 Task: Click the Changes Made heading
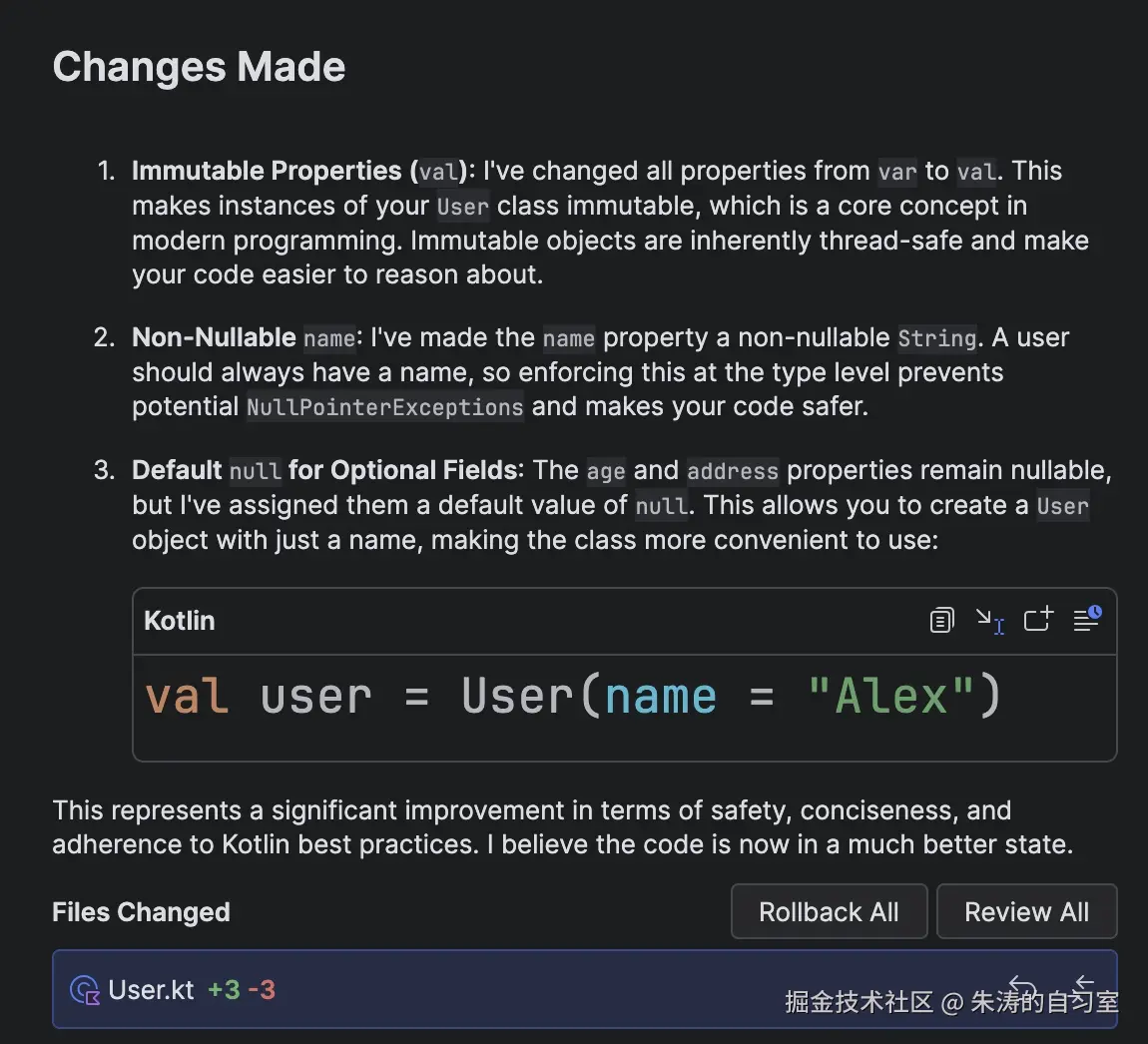coord(199,67)
